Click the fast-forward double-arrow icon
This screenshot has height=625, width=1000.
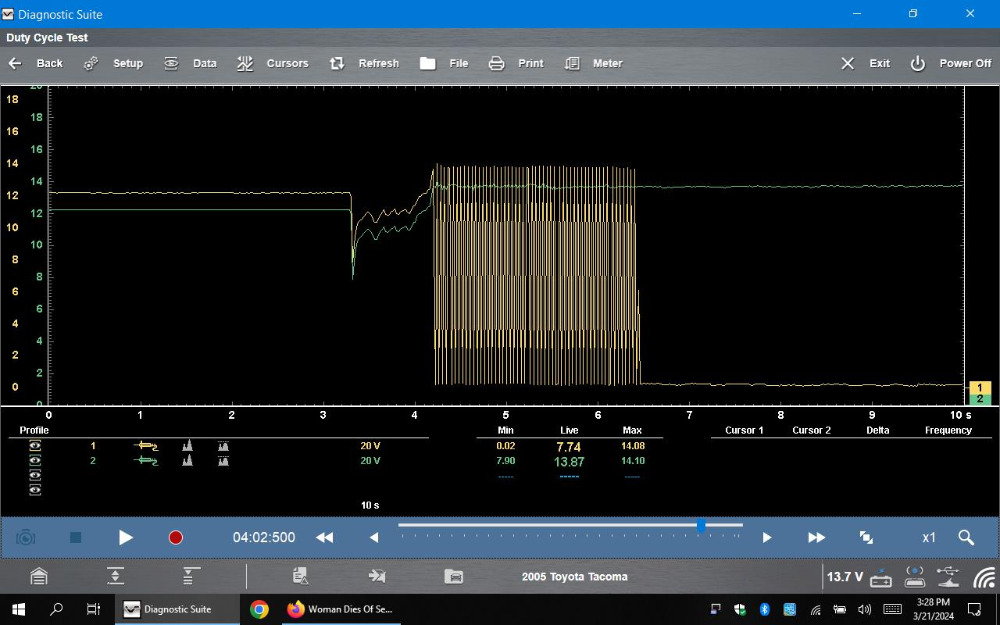tap(816, 538)
